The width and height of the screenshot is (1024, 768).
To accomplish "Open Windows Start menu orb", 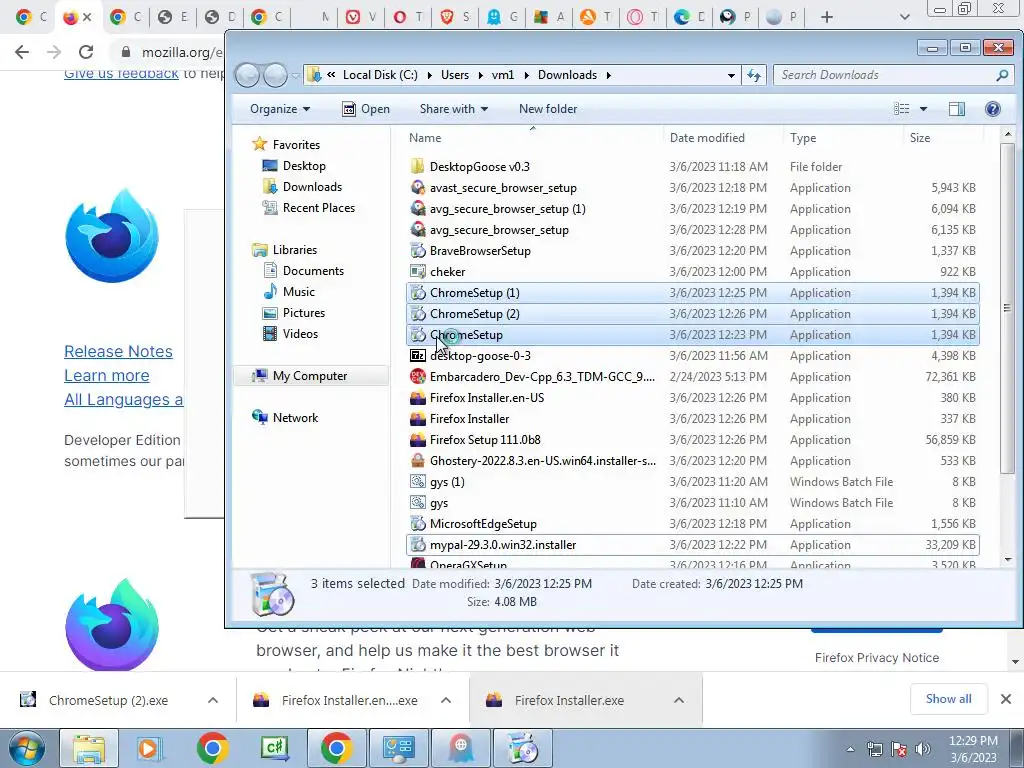I will (26, 748).
